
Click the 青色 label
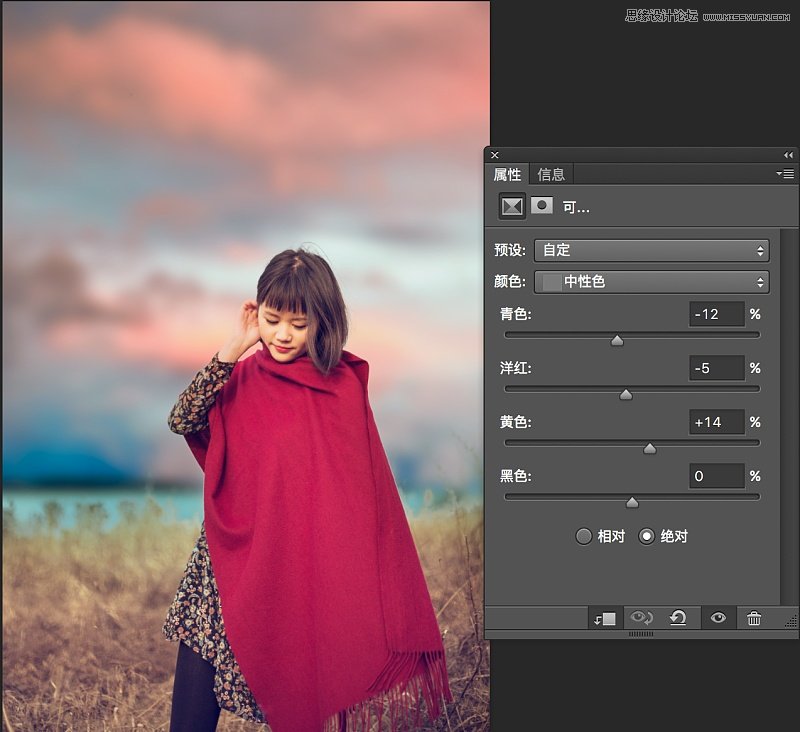[515, 314]
